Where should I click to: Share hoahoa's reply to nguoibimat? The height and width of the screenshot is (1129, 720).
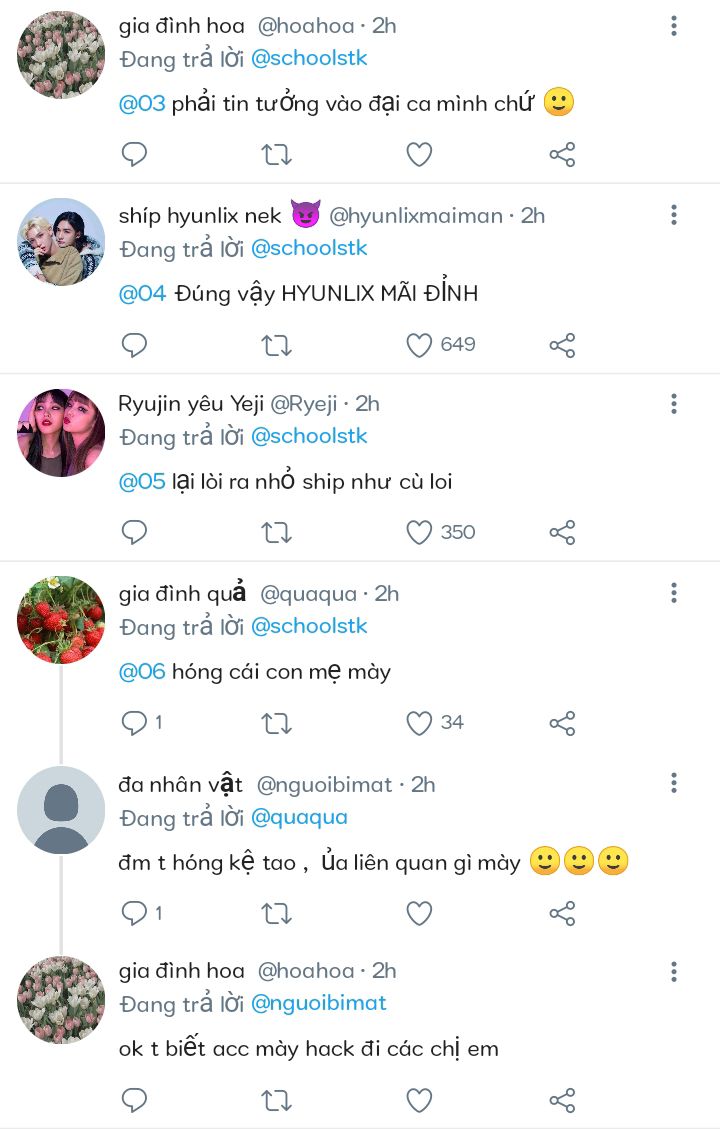click(562, 1101)
